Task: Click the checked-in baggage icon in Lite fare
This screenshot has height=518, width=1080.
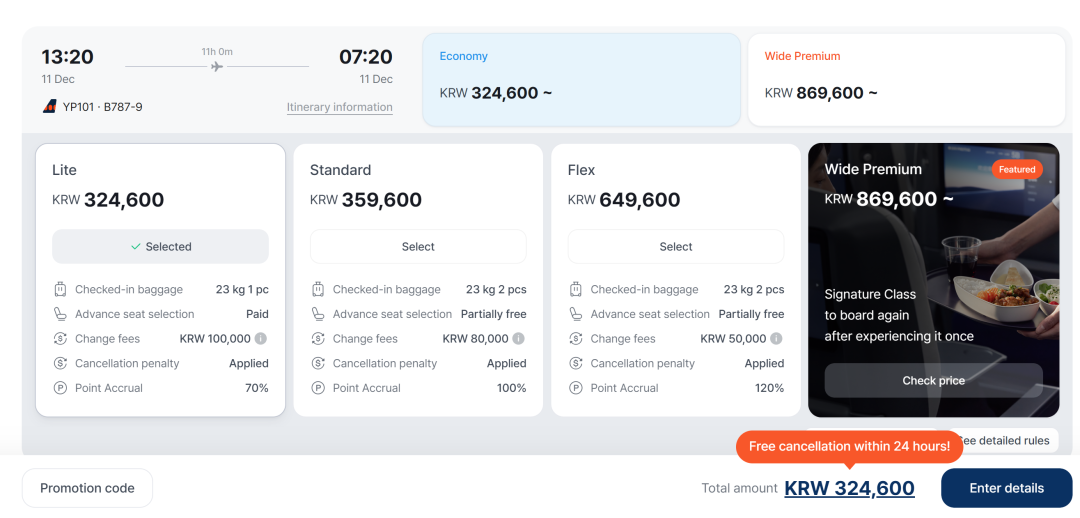Action: [x=61, y=290]
